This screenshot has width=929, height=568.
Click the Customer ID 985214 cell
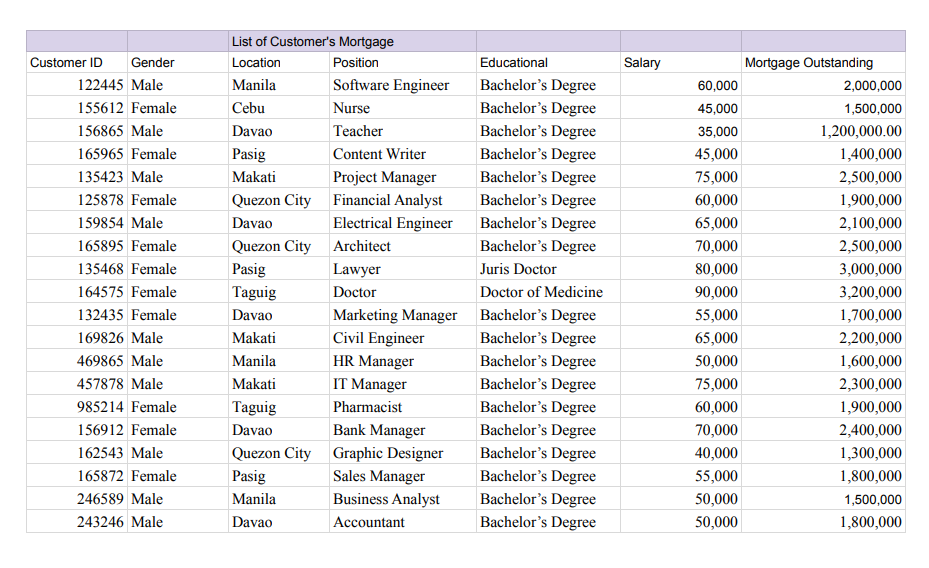click(x=100, y=407)
